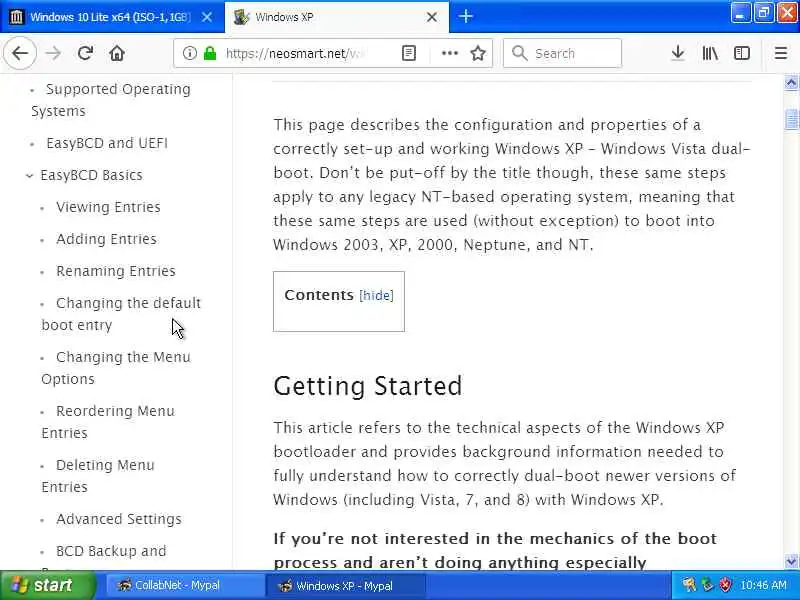Open the Windows start button
The width and height of the screenshot is (800, 600).
point(47,585)
